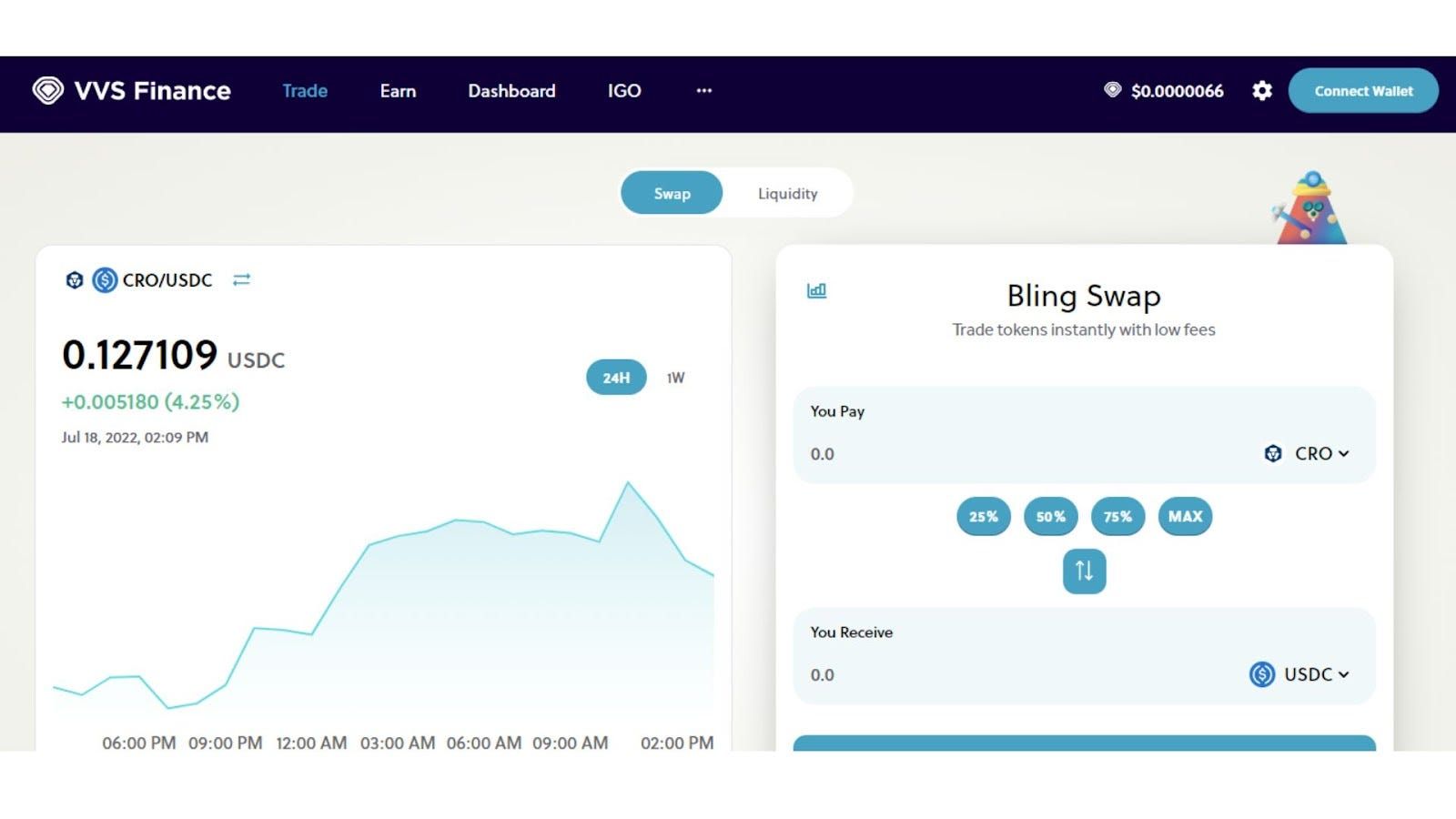Expand the CRO token dropdown
Screen dimensions: 1456x819
coord(1307,453)
